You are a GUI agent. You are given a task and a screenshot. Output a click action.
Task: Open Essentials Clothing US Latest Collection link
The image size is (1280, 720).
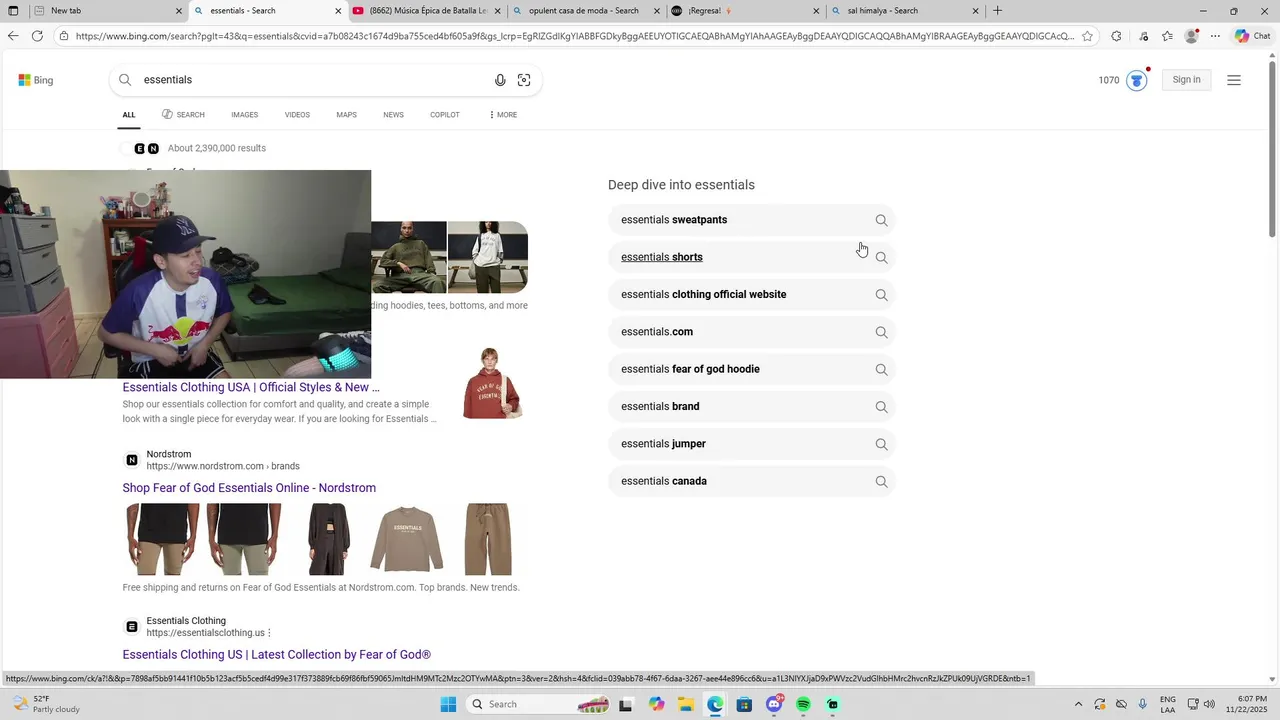pos(276,655)
